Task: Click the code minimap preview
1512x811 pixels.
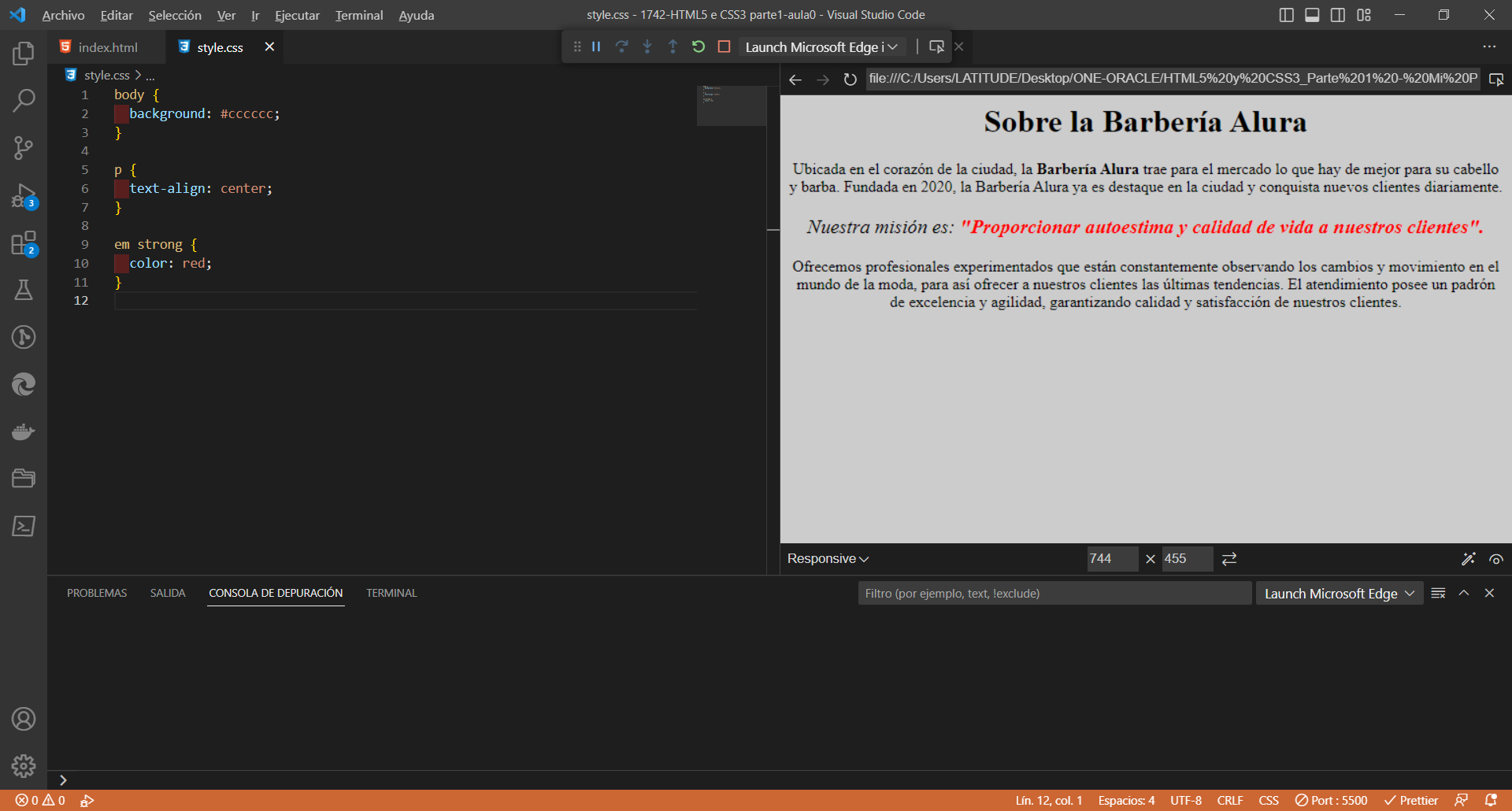Action: point(732,106)
